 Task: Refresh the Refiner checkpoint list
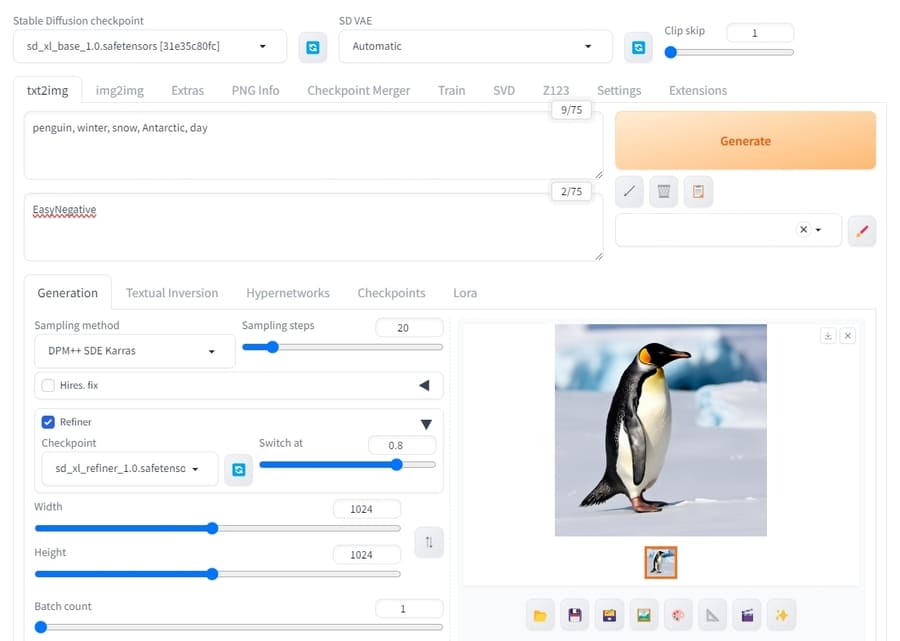[x=239, y=469]
